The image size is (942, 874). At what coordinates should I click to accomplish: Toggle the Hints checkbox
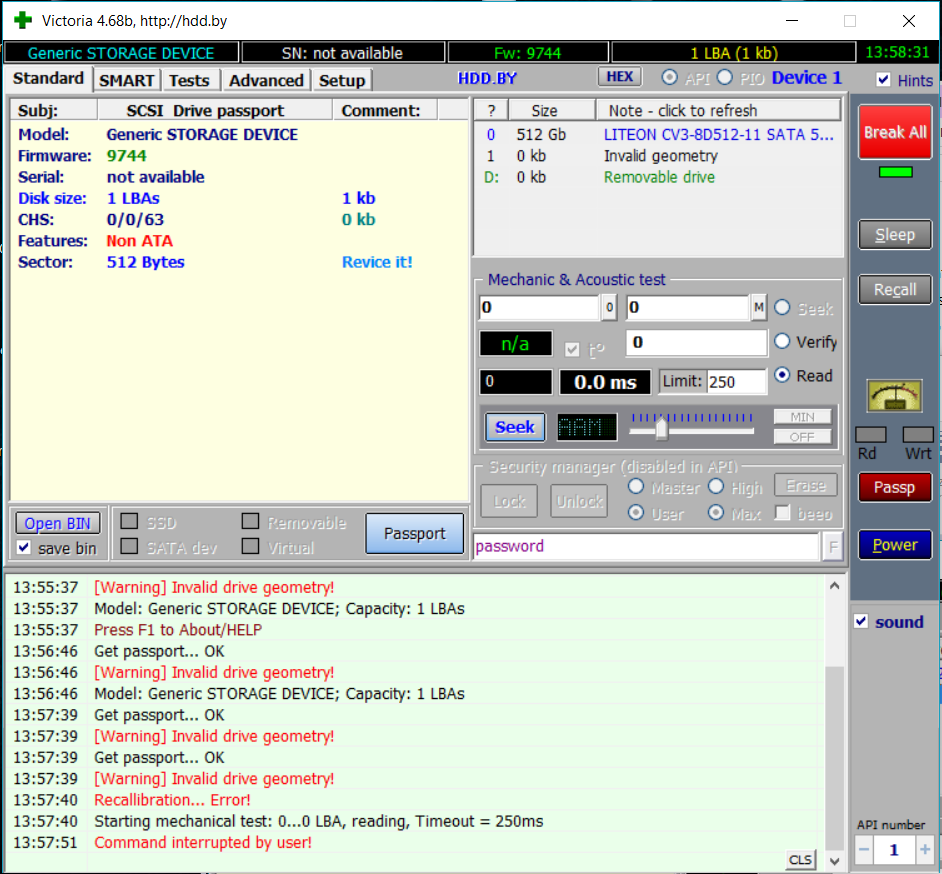[x=883, y=79]
